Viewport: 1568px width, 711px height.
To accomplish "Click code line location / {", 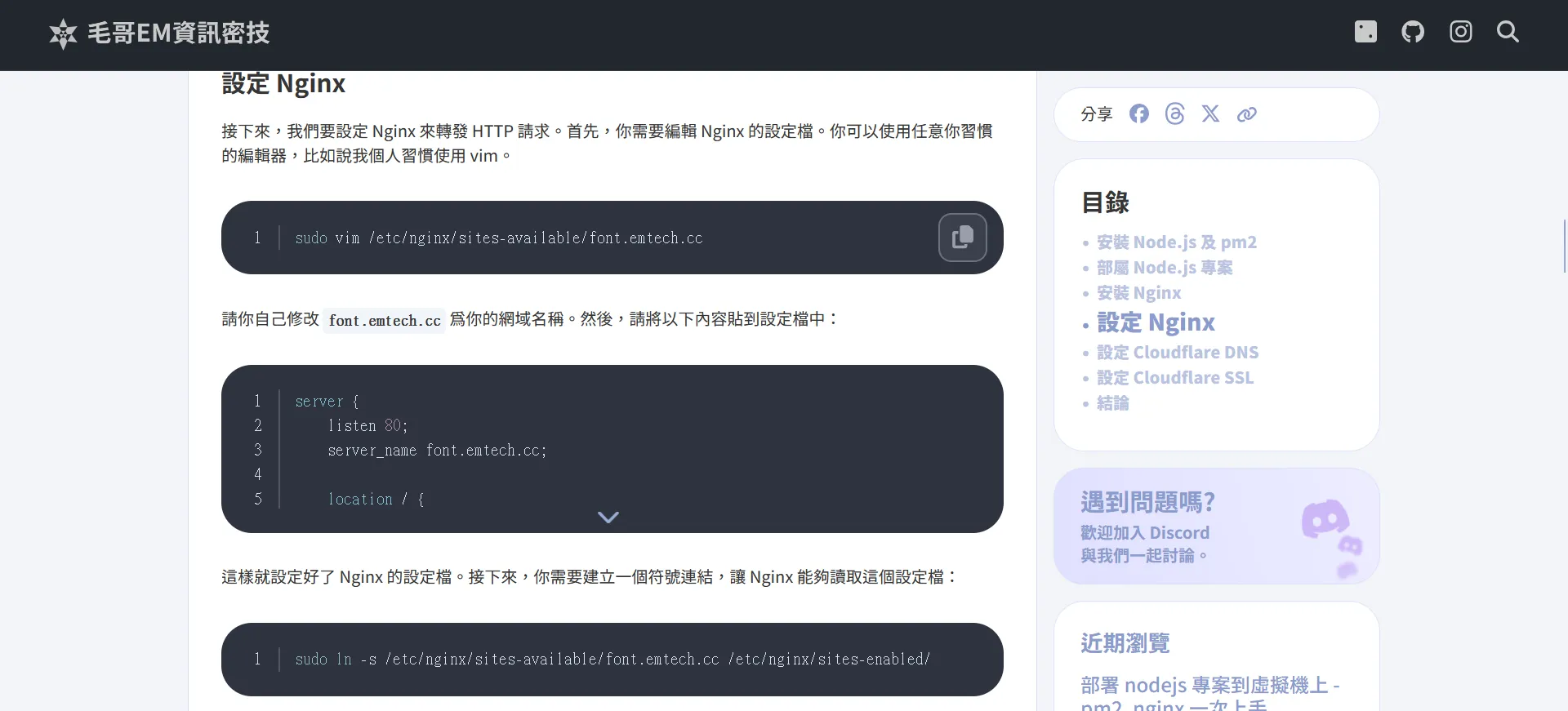I will (376, 500).
